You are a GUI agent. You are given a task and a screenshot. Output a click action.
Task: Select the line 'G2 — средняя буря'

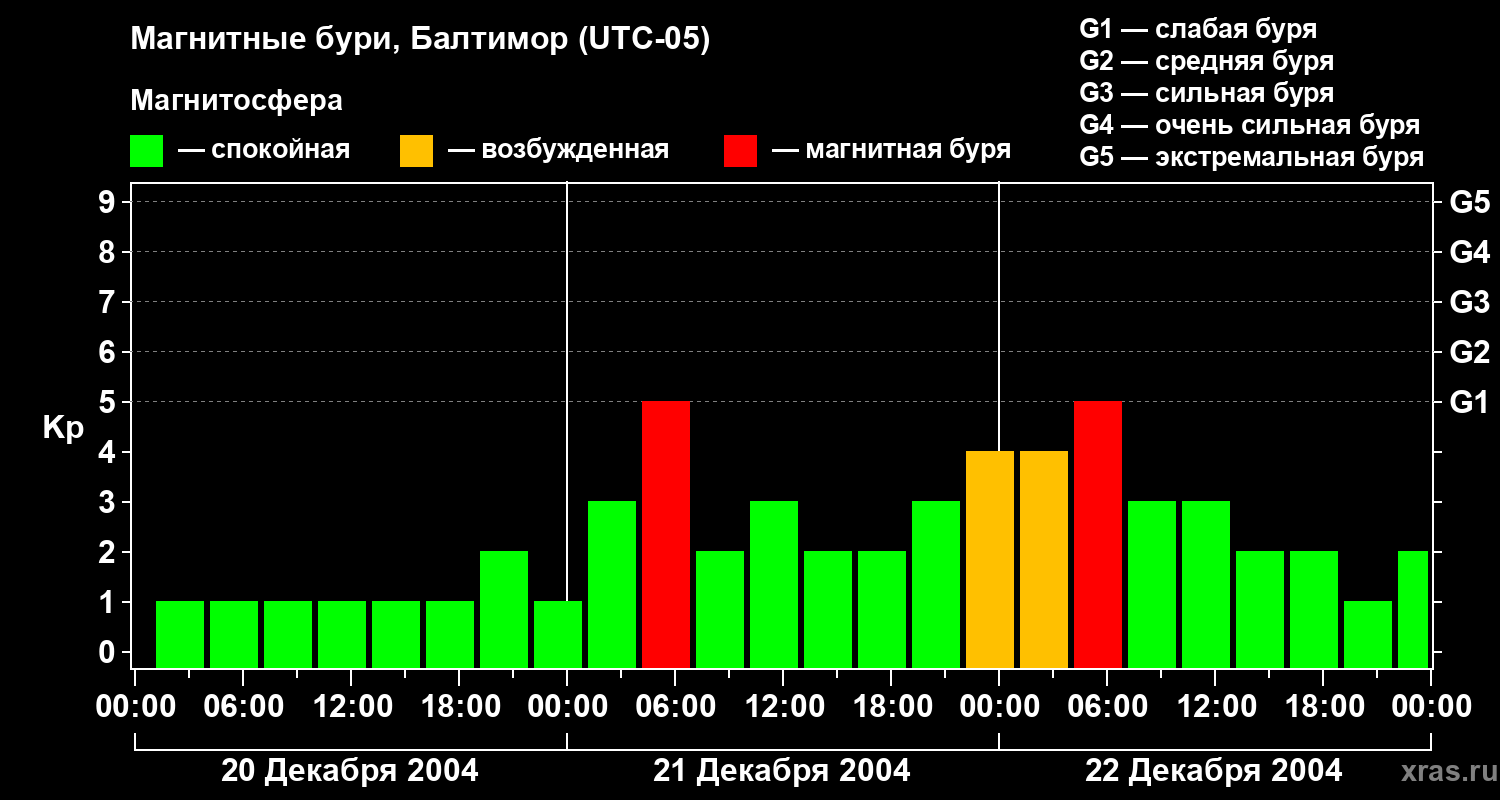[x=1206, y=61]
